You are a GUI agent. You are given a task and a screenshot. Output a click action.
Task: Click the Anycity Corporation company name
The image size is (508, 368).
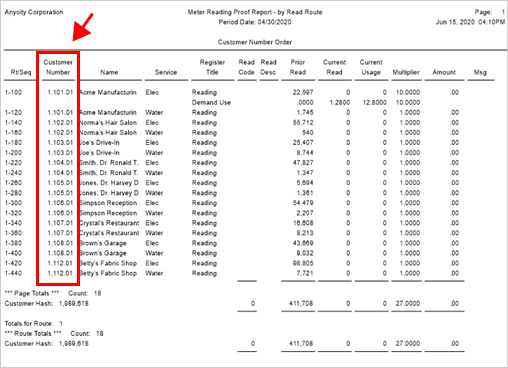34,12
